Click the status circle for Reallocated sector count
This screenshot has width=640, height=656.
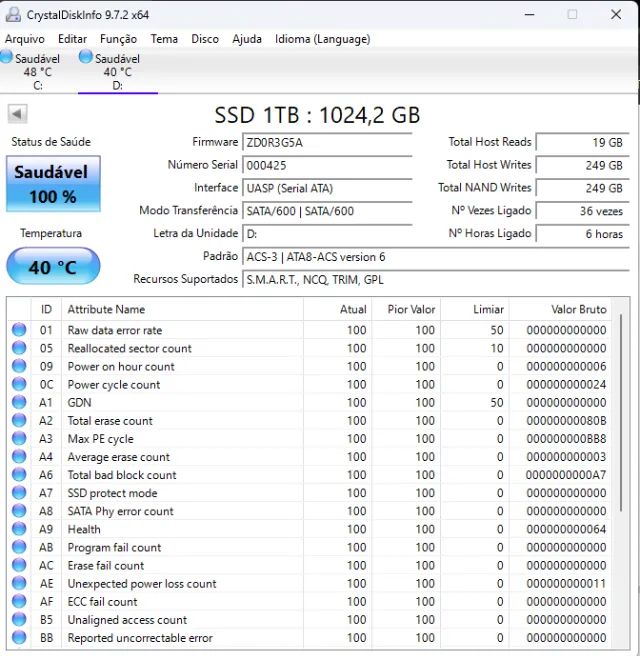coord(19,348)
